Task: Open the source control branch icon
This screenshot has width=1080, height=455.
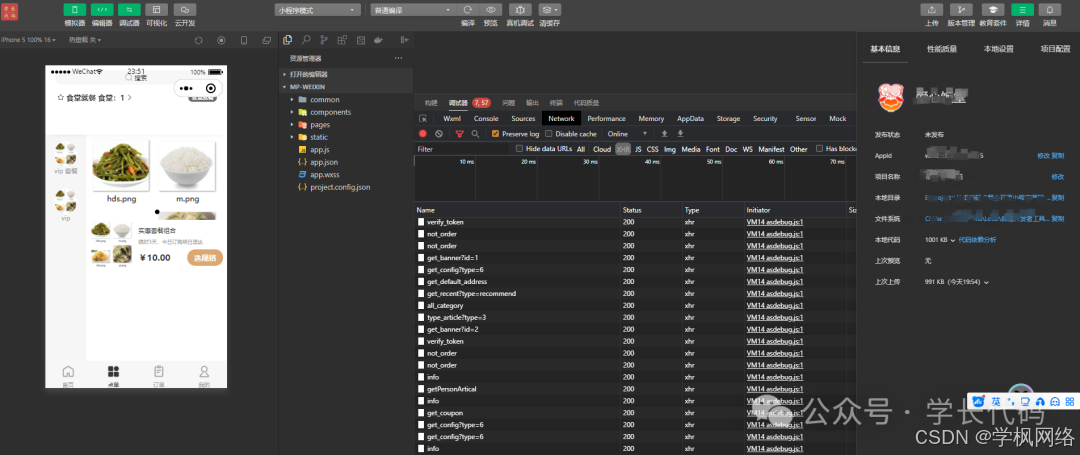Action: click(x=324, y=40)
